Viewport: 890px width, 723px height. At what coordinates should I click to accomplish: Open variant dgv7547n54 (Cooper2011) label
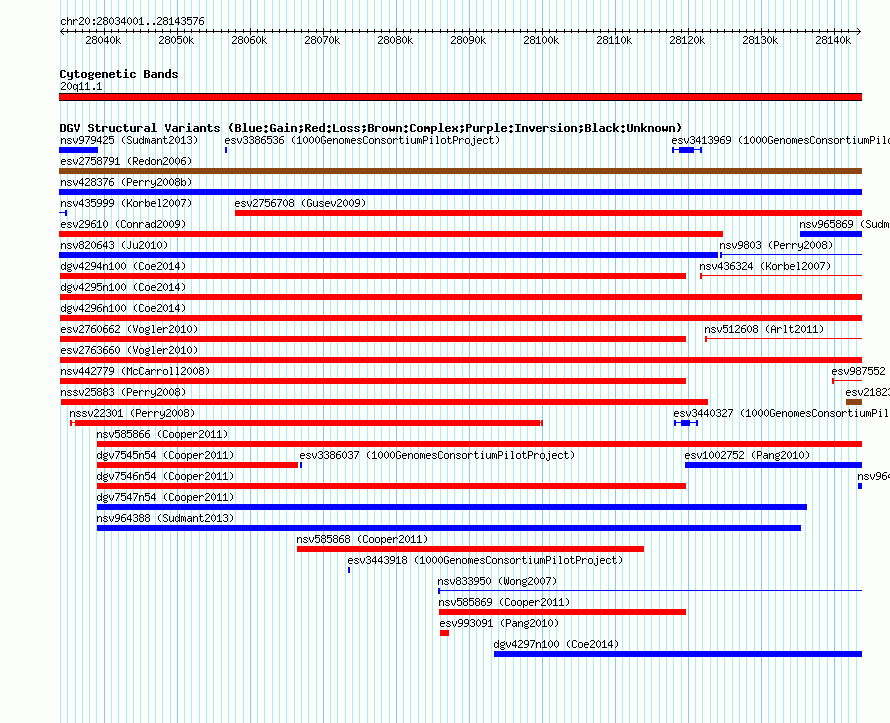tap(165, 497)
